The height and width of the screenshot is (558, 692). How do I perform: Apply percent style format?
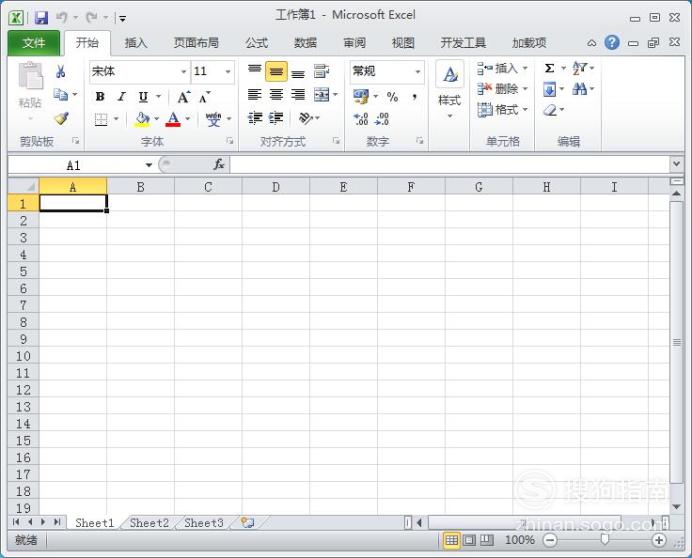[392, 97]
